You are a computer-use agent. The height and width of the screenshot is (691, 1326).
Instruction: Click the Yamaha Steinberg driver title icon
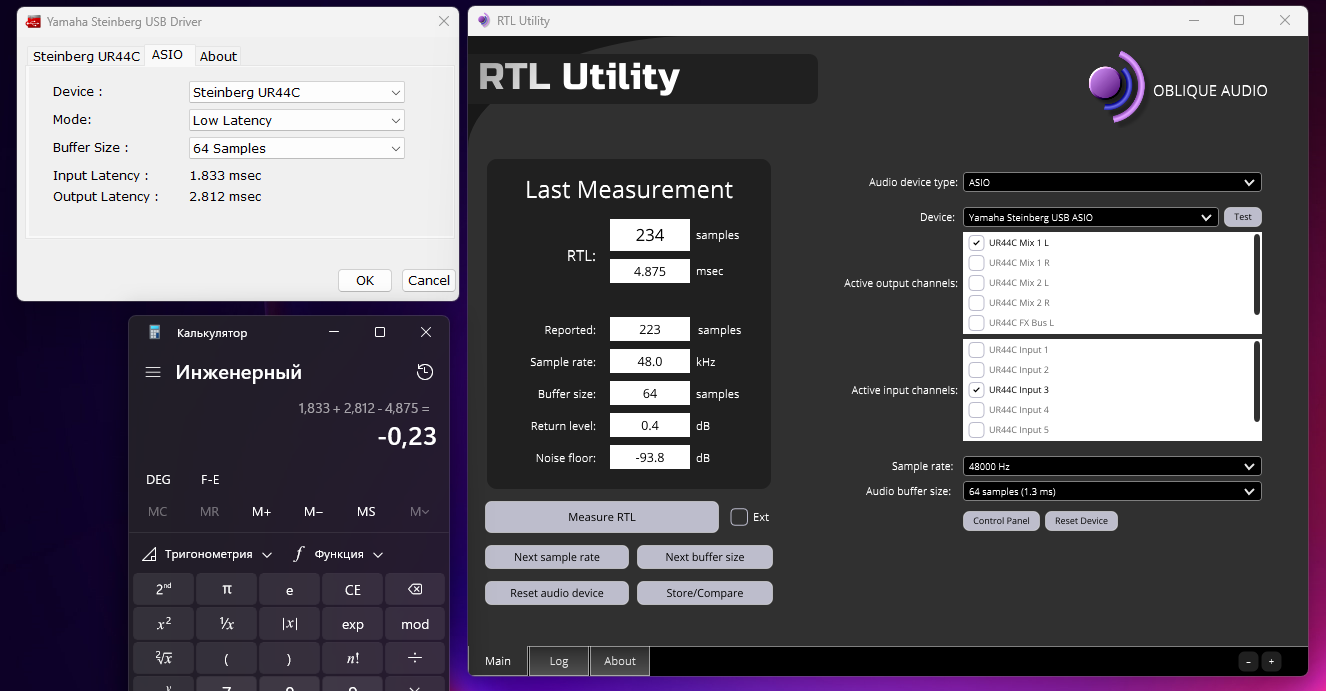coord(33,21)
